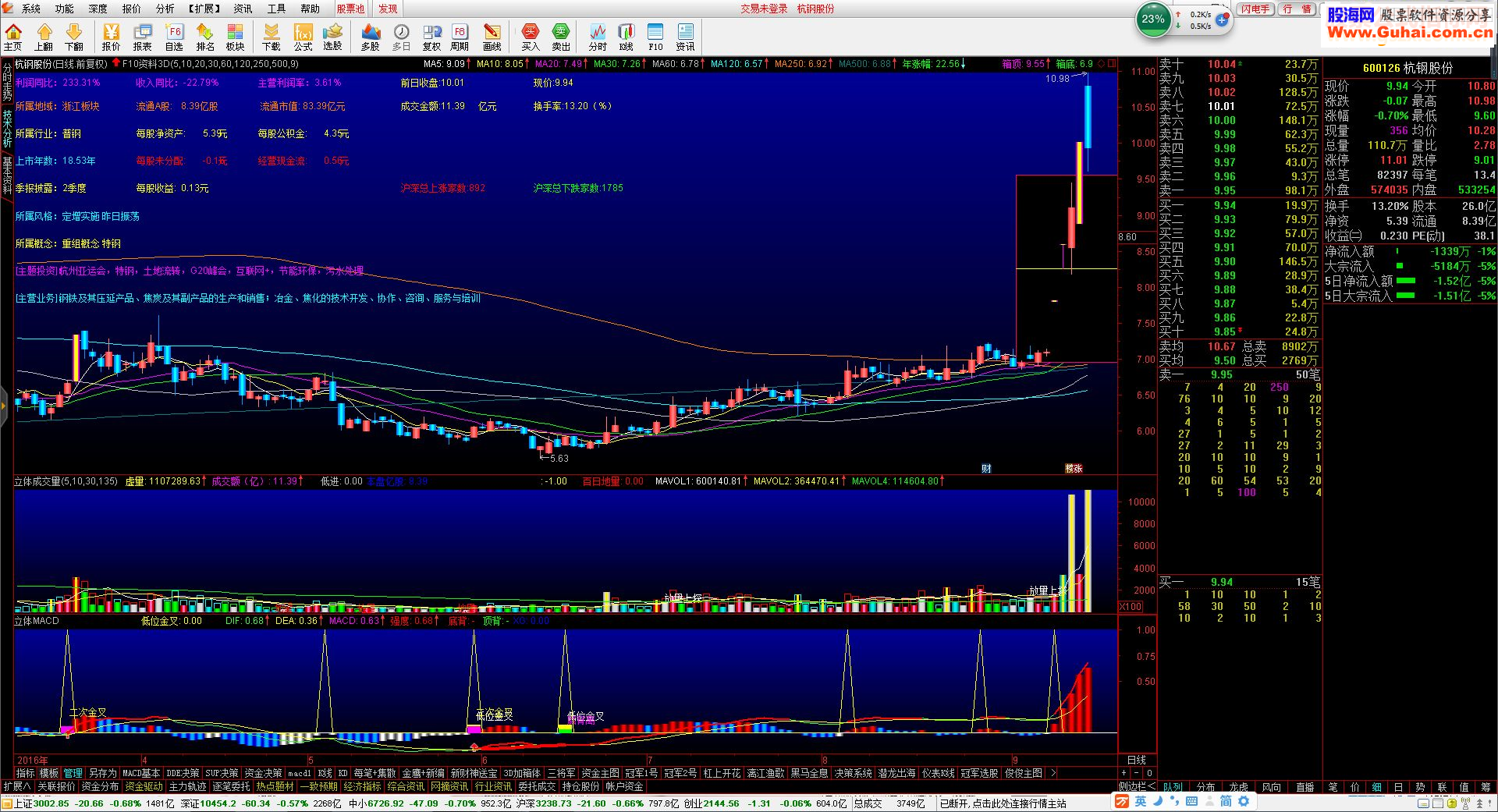Click the 上翻 page-up arrow icon
This screenshot has width=1498, height=812.
click(44, 37)
